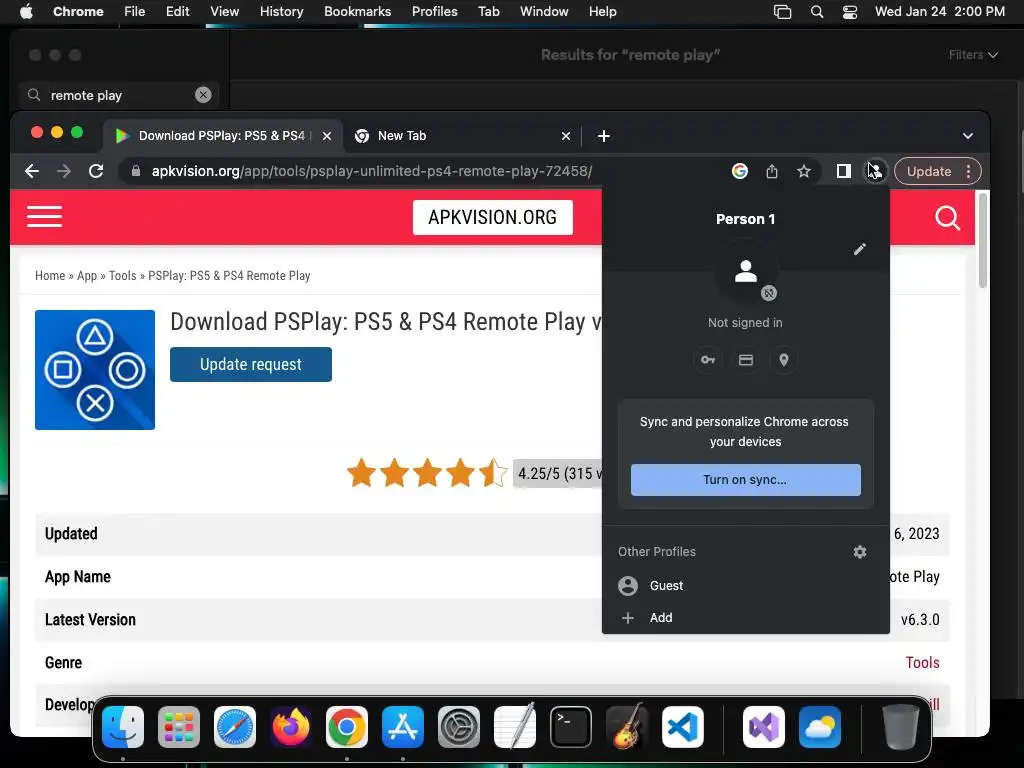Click the Turn on sync button
Viewport: 1024px width, 768px height.
(745, 480)
